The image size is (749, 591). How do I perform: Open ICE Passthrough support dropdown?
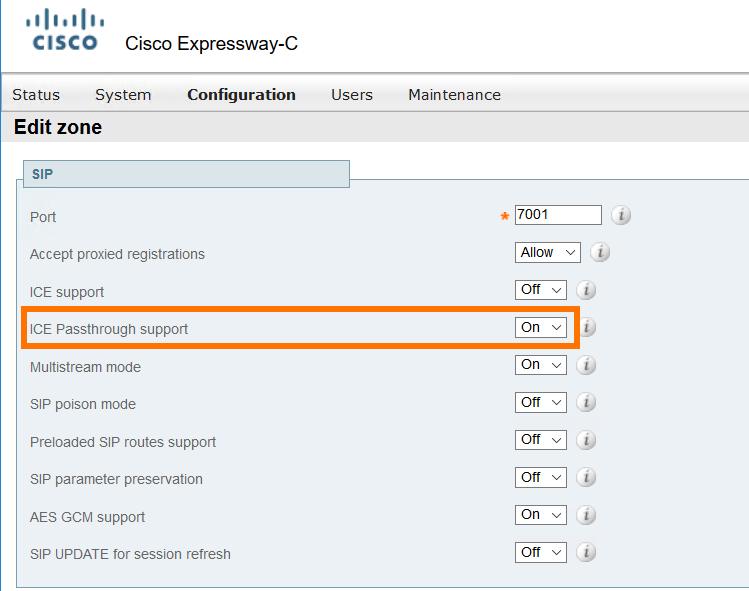pyautogui.click(x=541, y=327)
